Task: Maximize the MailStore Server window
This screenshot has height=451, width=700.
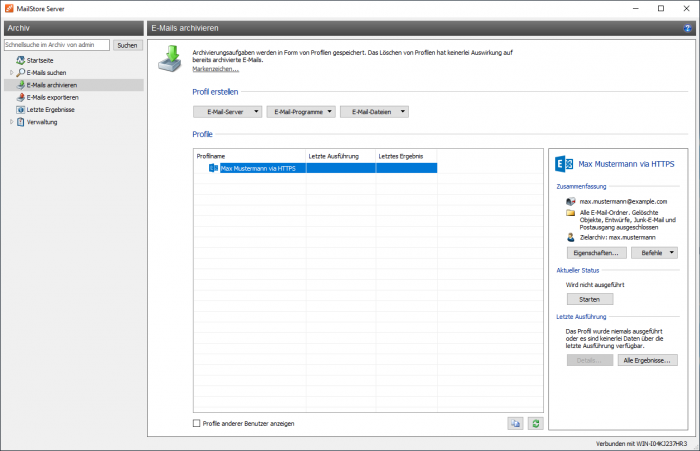Action: [x=661, y=8]
